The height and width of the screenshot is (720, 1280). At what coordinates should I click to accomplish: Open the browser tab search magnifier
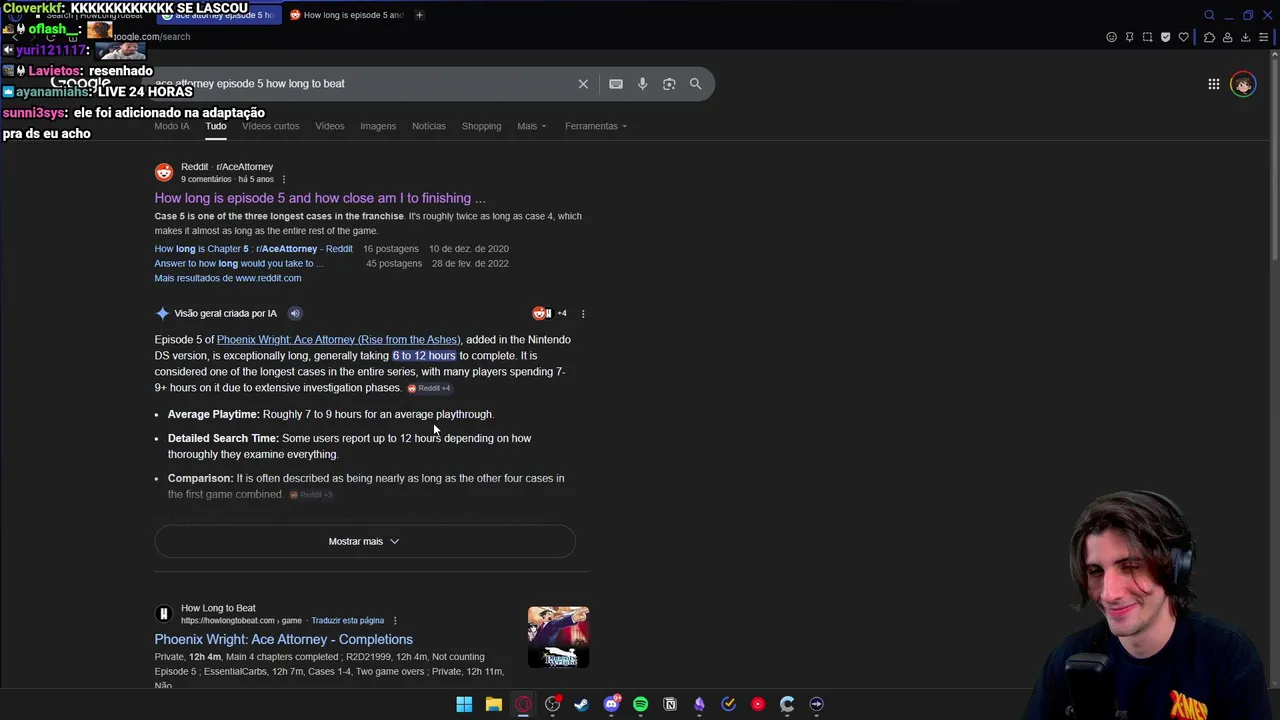(1209, 15)
